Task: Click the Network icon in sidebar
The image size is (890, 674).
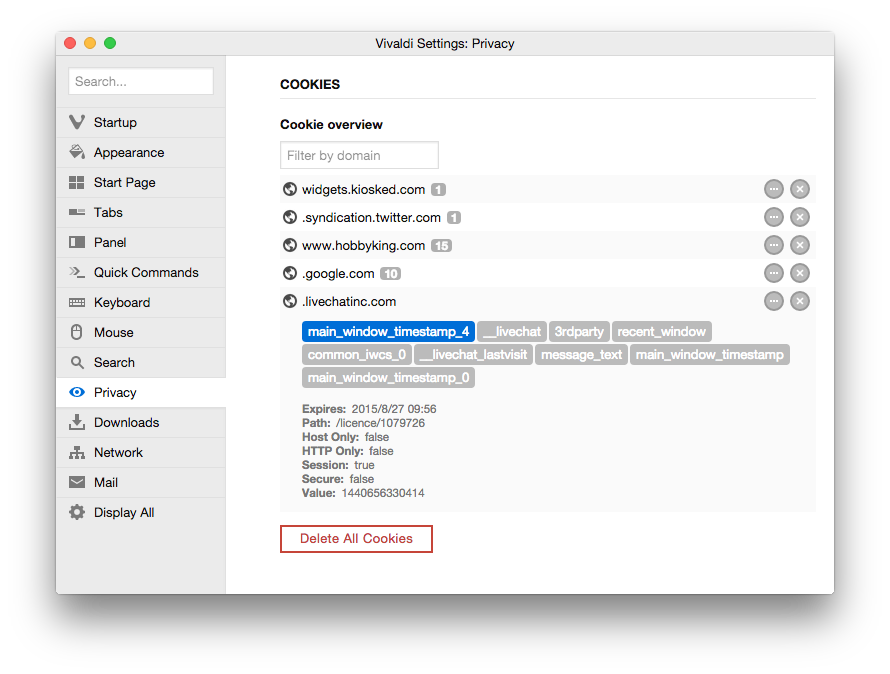Action: tap(77, 453)
